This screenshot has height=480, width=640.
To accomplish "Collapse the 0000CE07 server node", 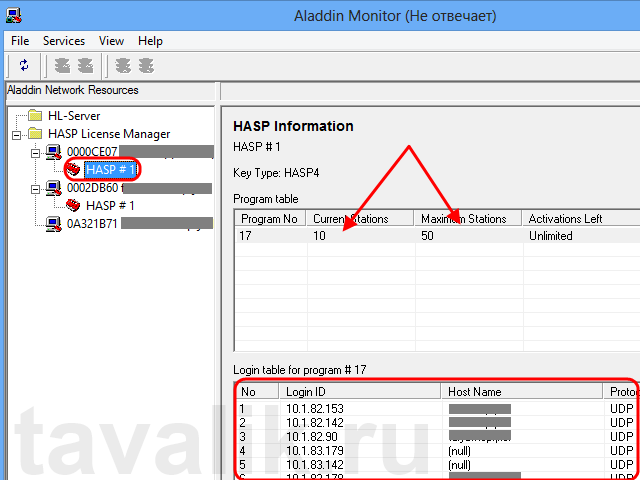I will [x=36, y=152].
